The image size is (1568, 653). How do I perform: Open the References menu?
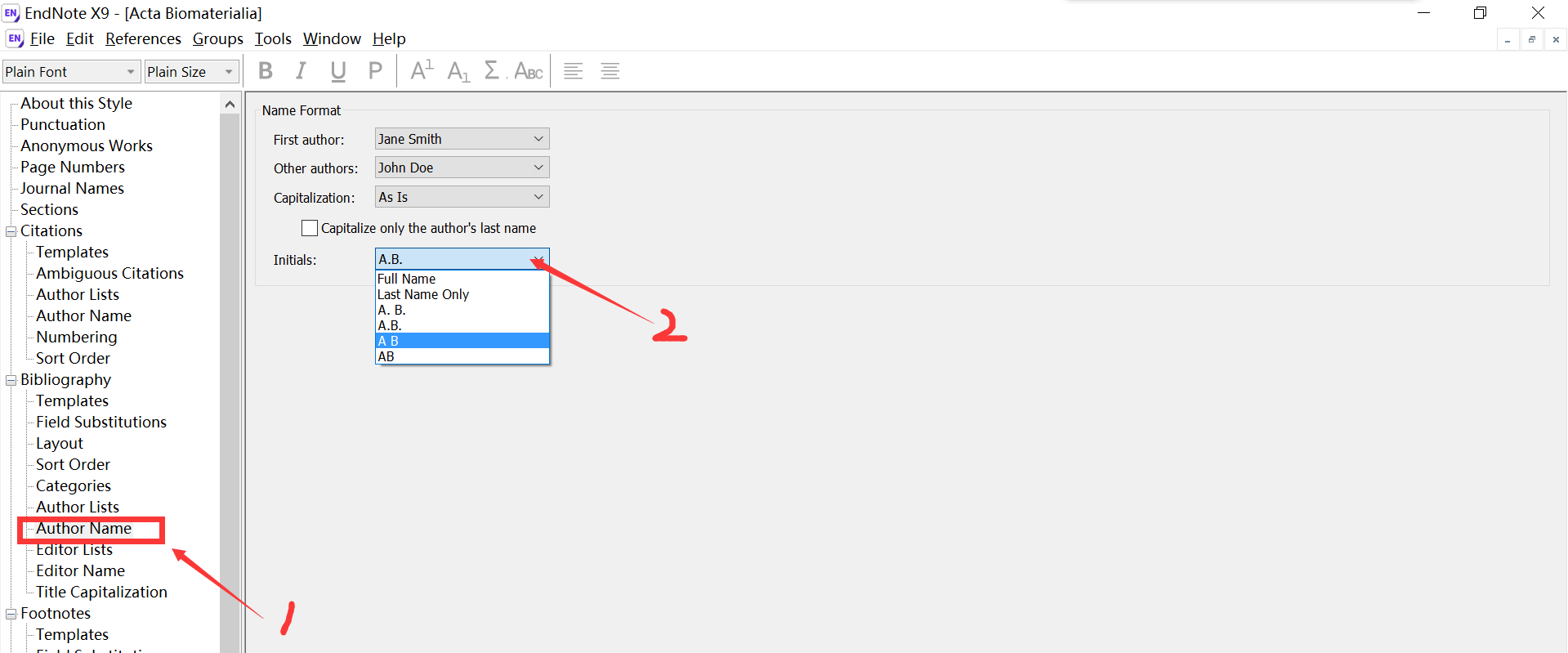pos(143,38)
